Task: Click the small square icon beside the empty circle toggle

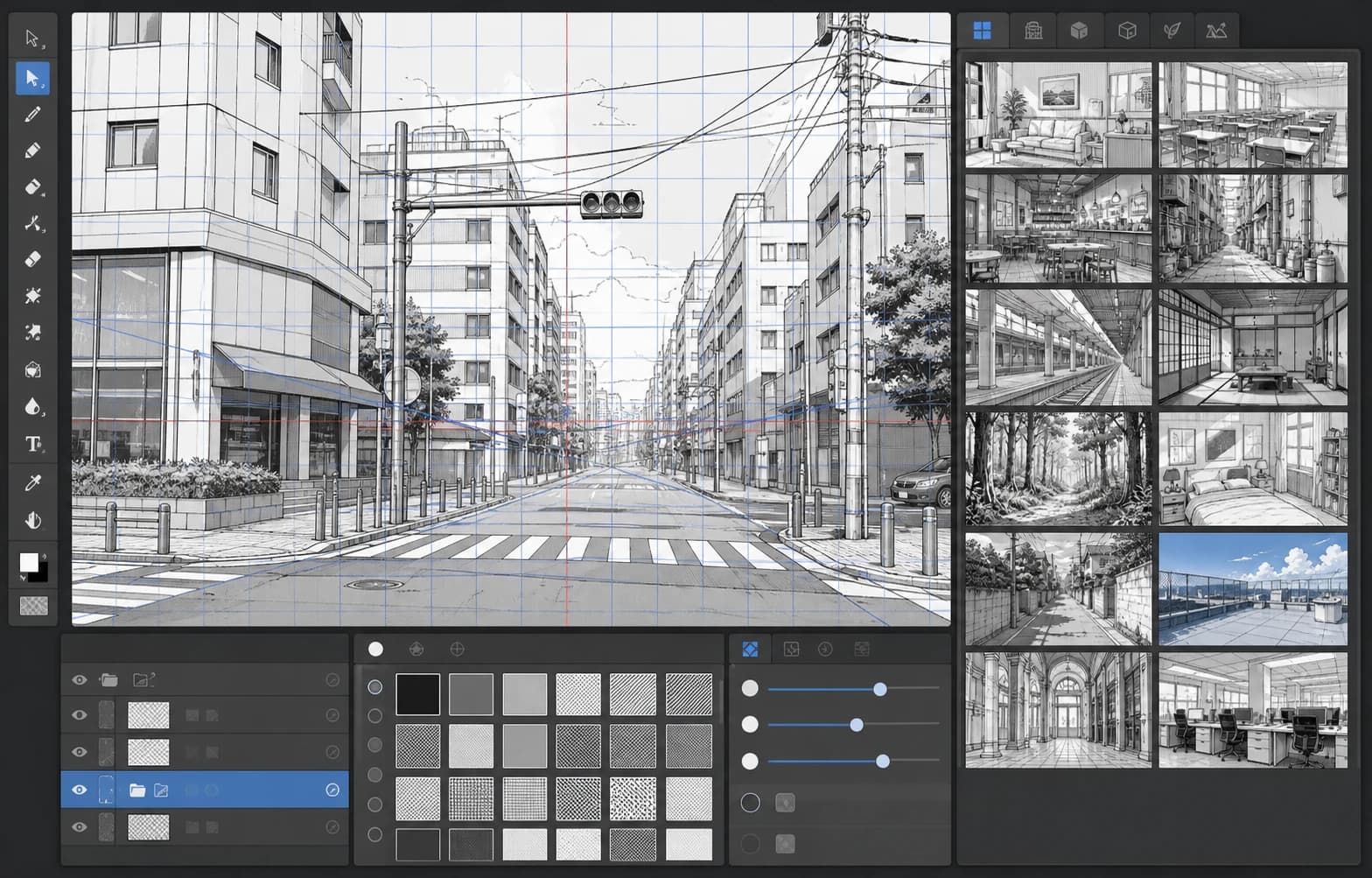Action: (785, 802)
